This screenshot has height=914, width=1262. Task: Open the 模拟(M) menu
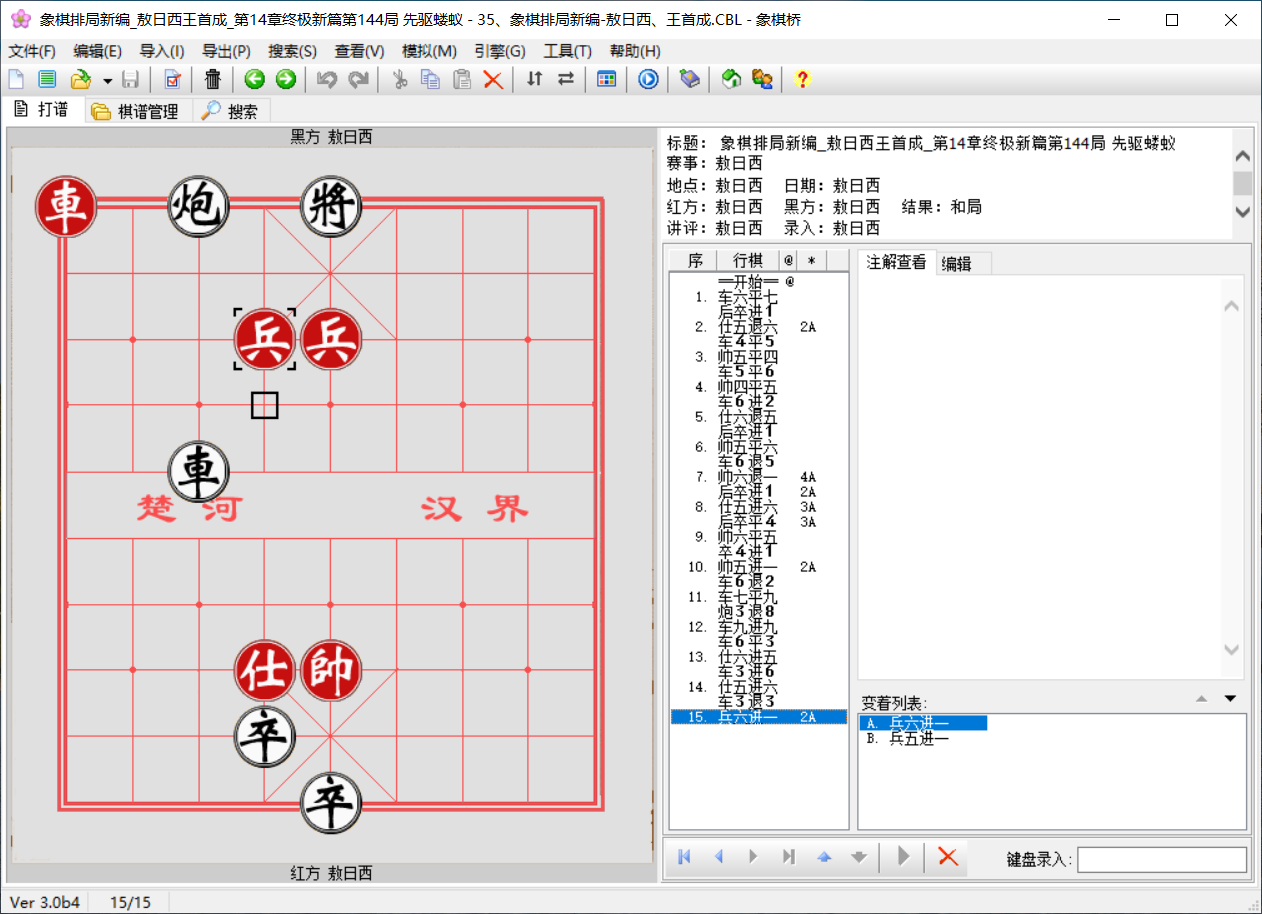click(x=429, y=51)
